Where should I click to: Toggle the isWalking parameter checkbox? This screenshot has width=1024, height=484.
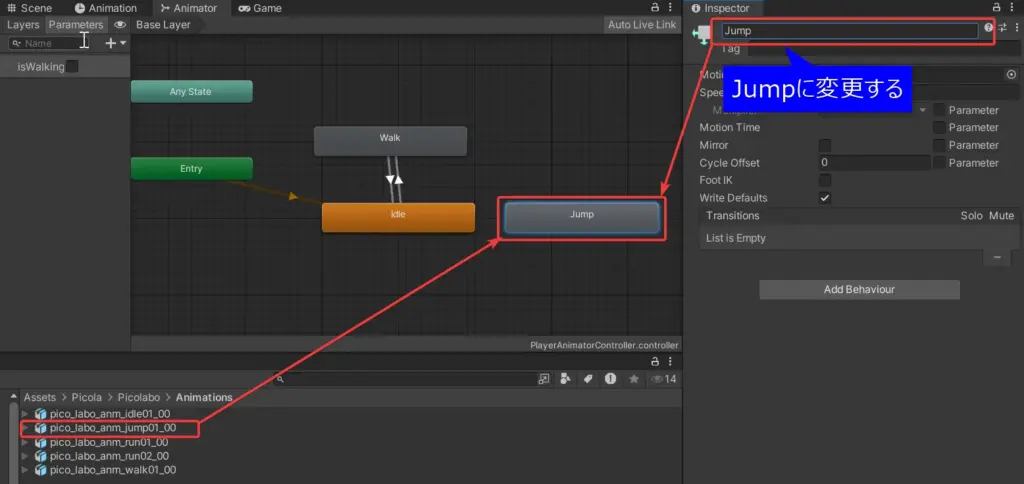[72, 67]
